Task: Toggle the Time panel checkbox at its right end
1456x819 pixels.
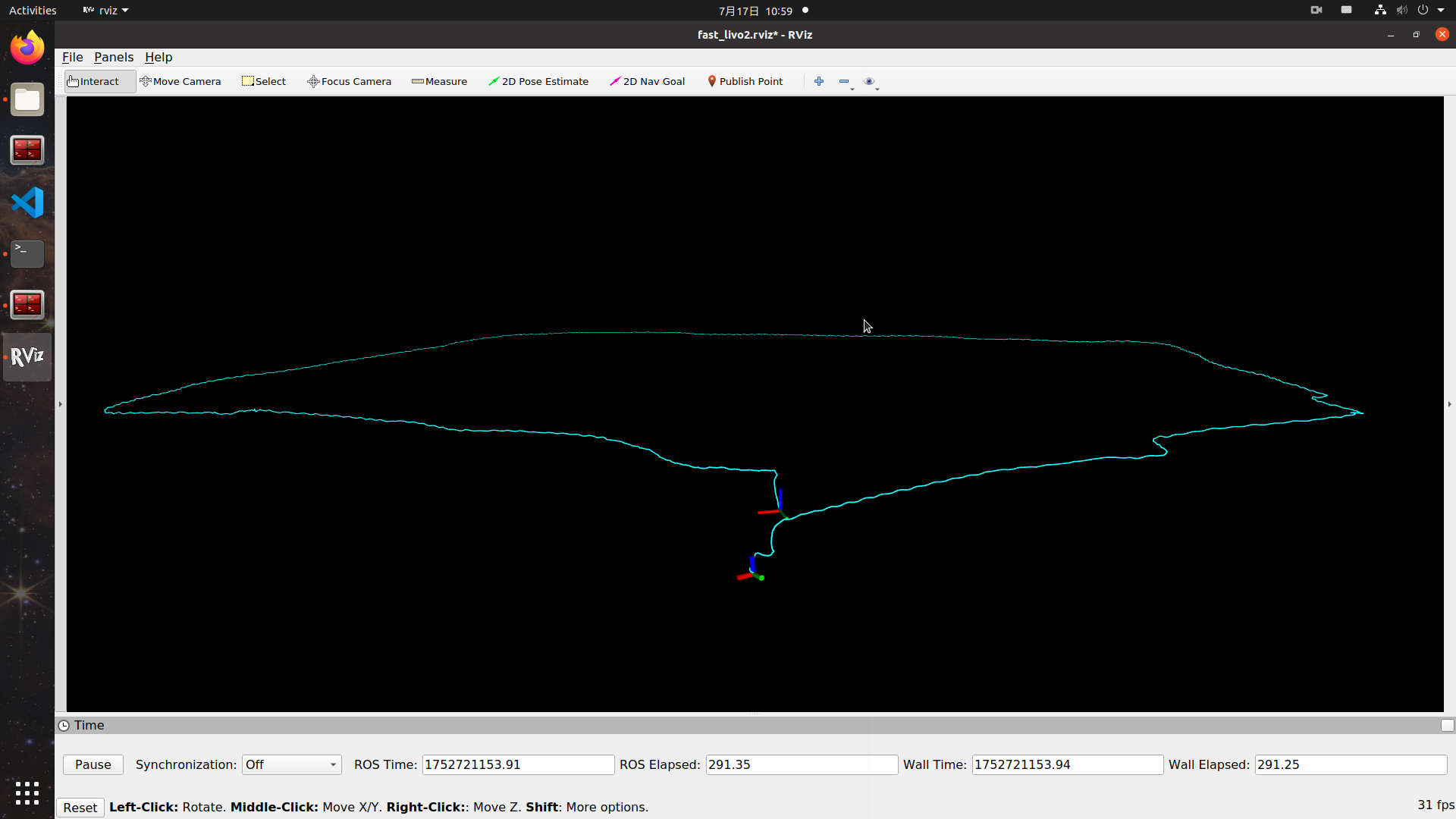Action: 1447,726
